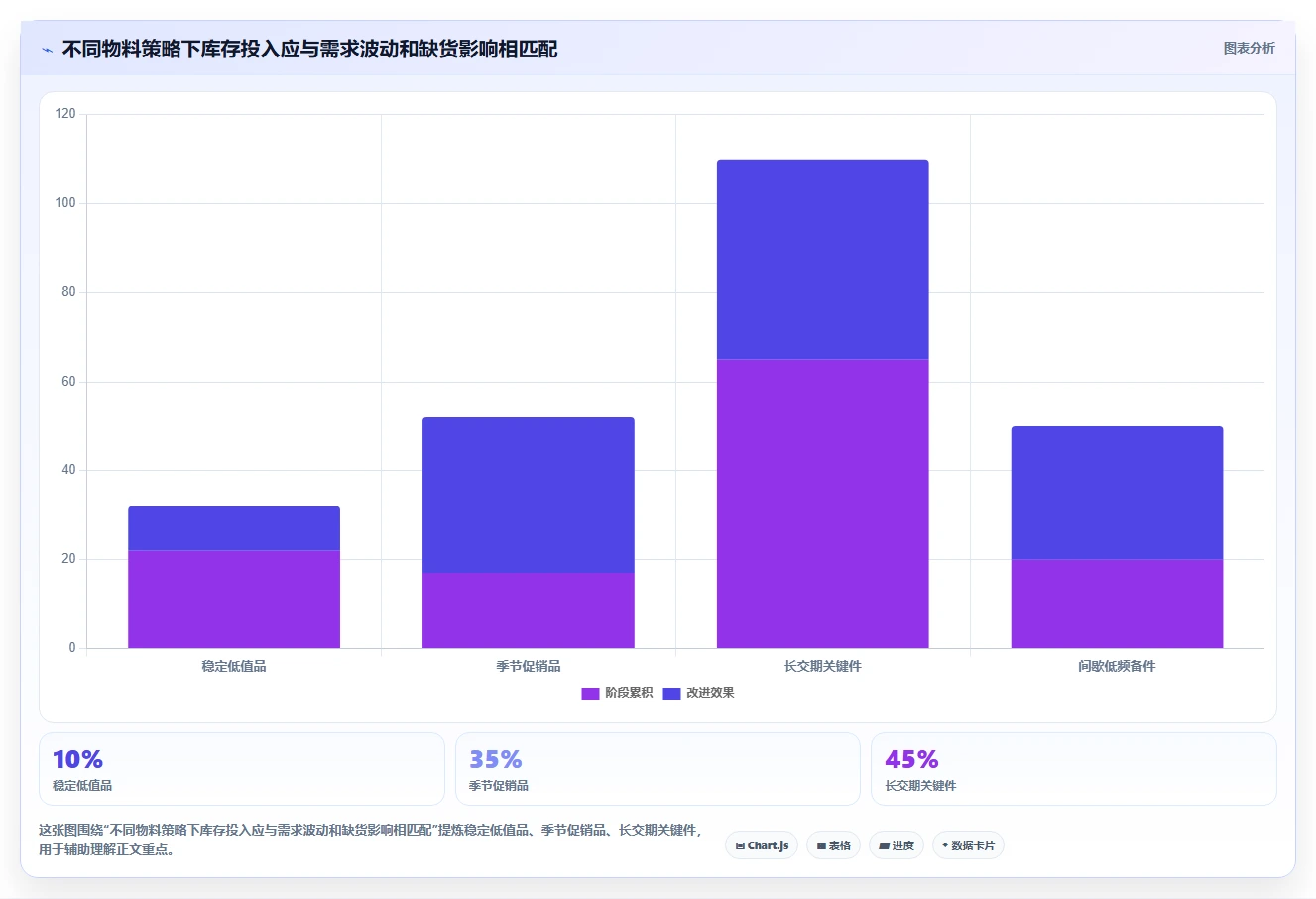The width and height of the screenshot is (1316, 899).
Task: Click the 稳定低值品 x-axis label
Action: 234,666
